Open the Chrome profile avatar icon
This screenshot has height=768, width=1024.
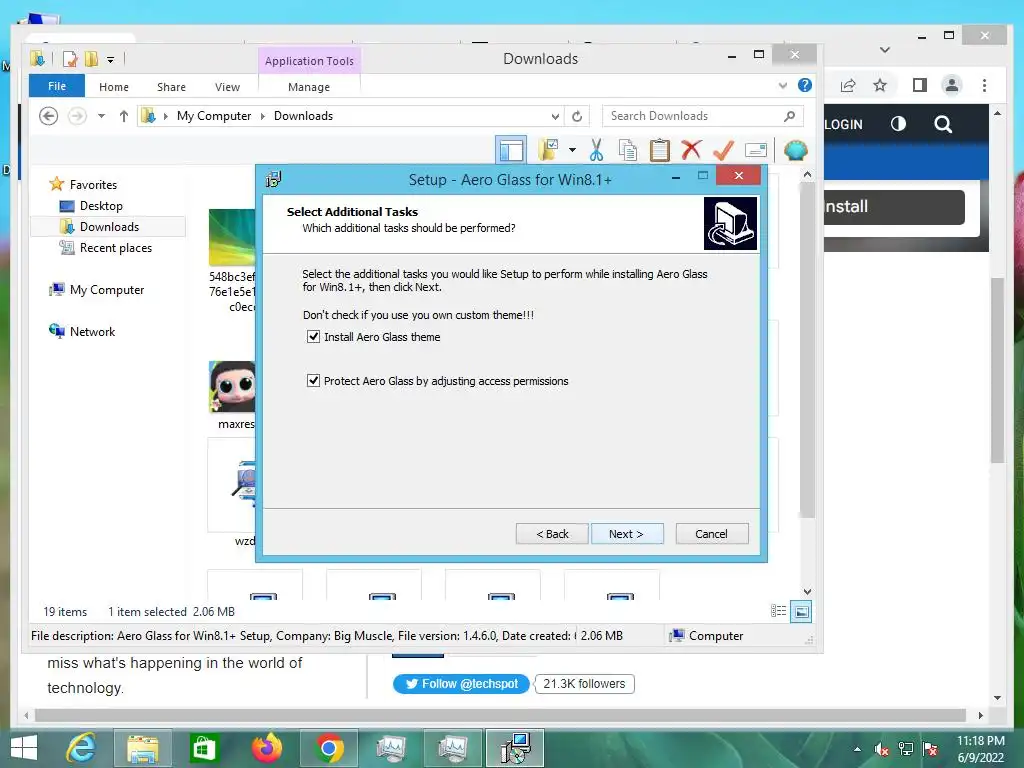[x=952, y=86]
